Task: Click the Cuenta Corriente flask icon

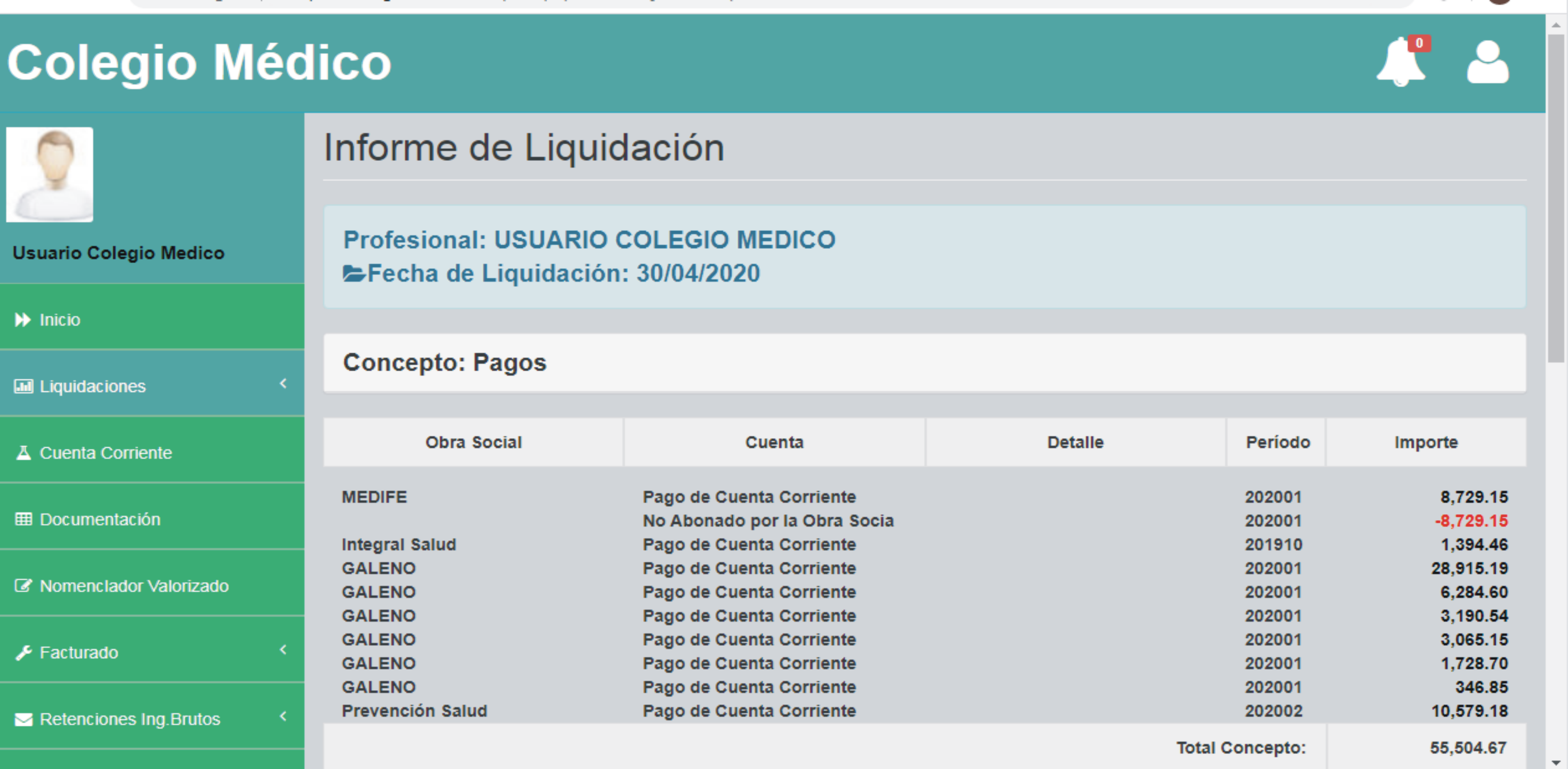Action: [x=23, y=452]
